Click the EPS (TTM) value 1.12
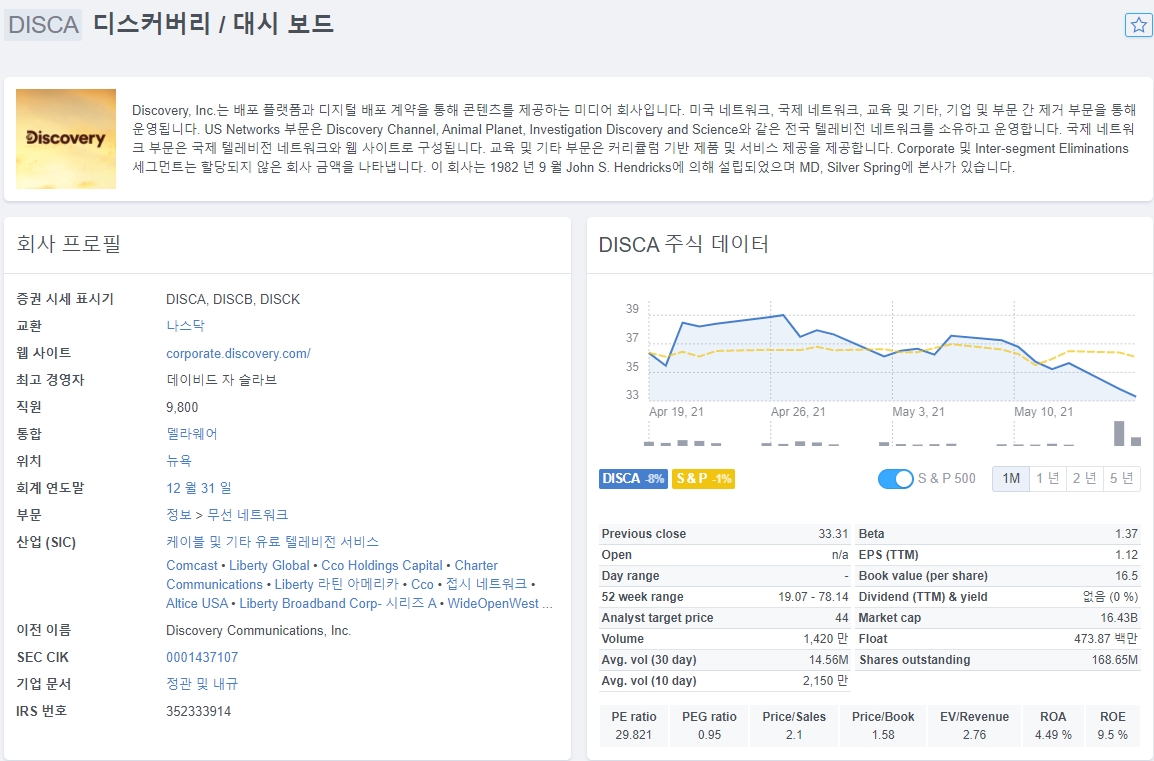Image resolution: width=1154 pixels, height=761 pixels. [1127, 555]
